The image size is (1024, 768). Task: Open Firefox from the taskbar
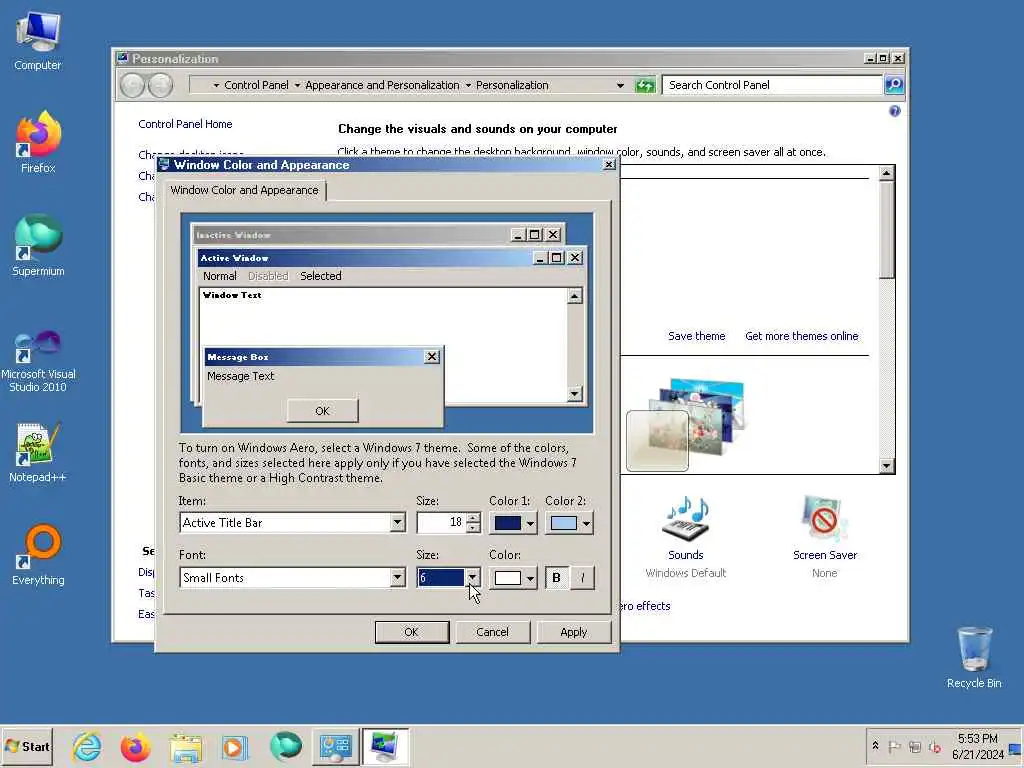135,747
